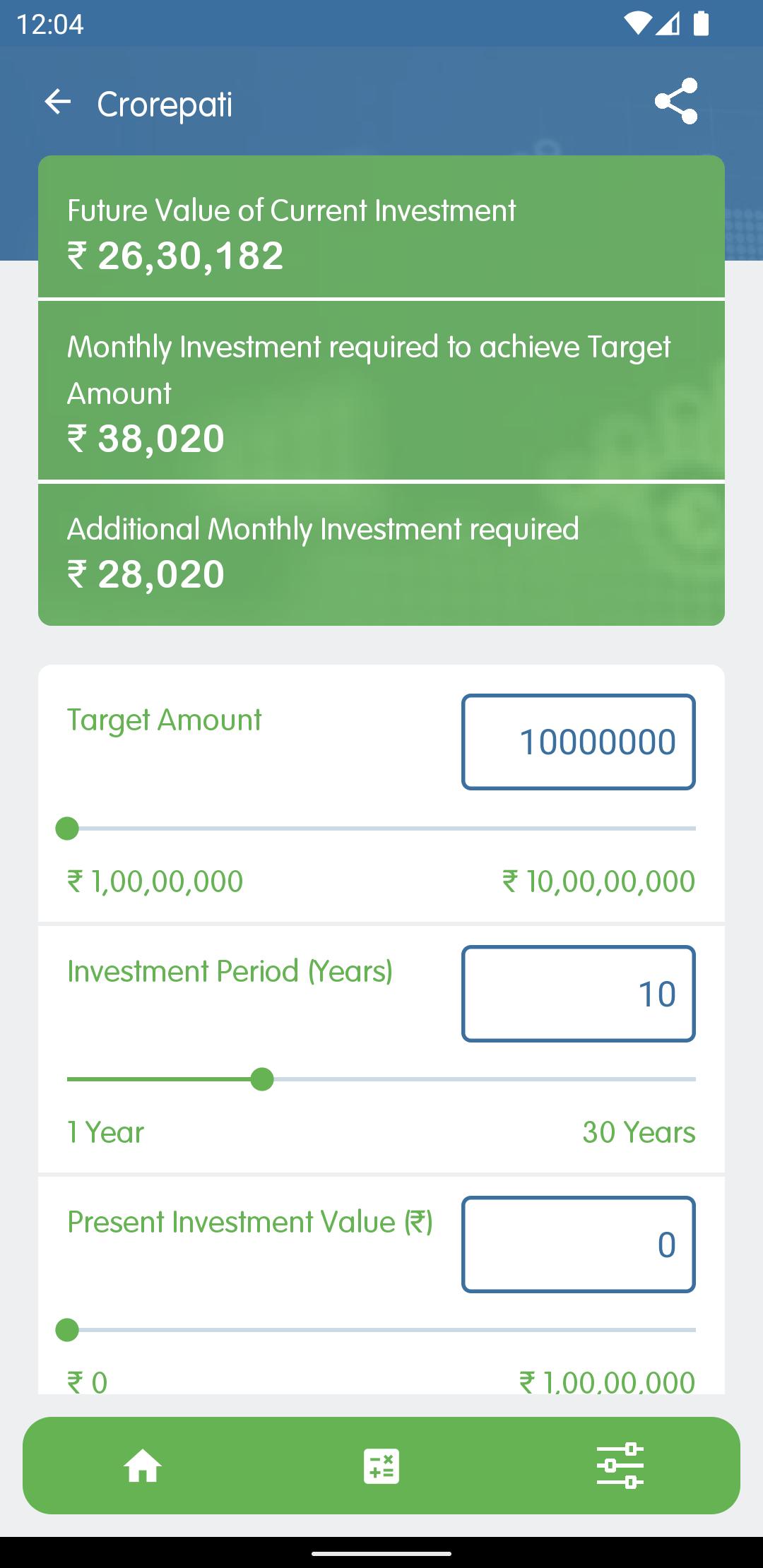Tap the back arrow icon

pyautogui.click(x=58, y=102)
